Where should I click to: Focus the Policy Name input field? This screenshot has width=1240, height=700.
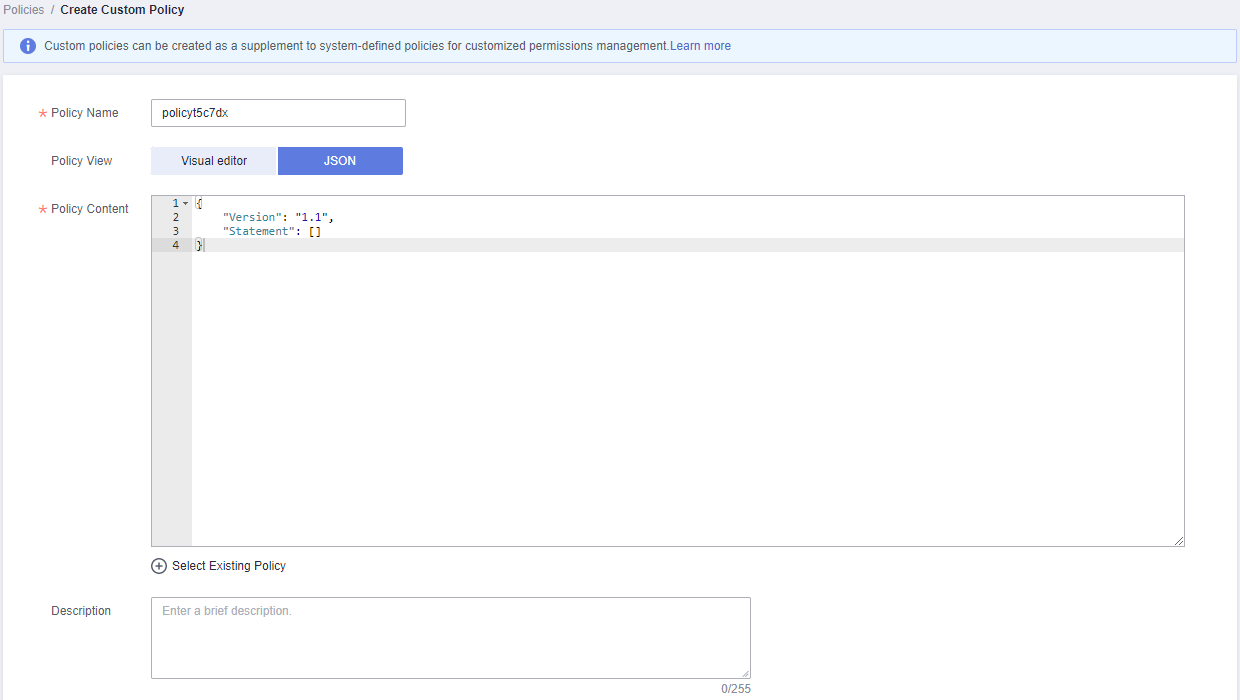278,113
